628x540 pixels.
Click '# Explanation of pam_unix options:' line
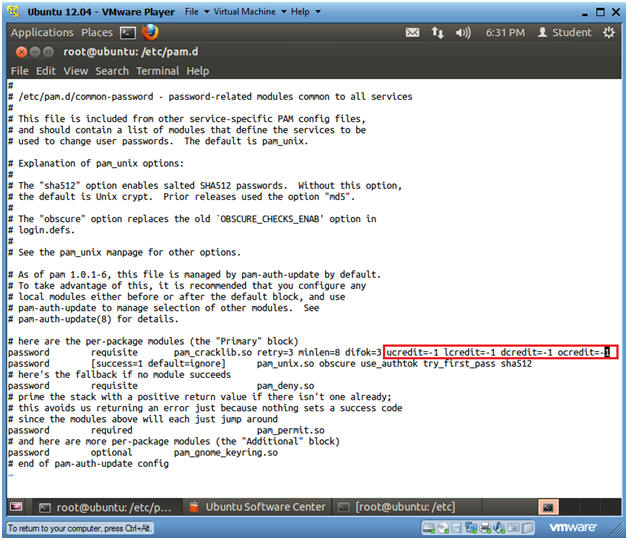[x=96, y=163]
